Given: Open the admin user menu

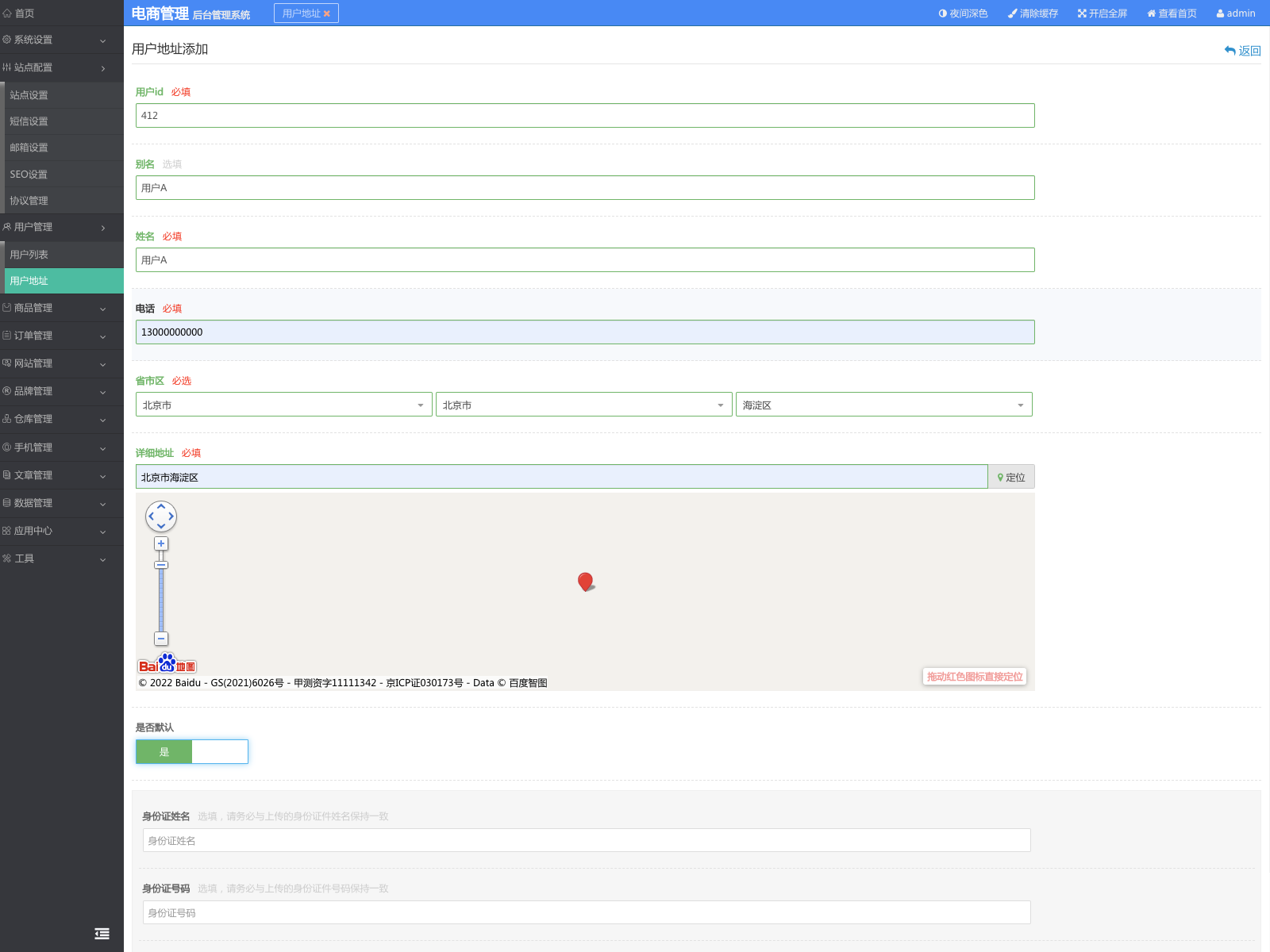Looking at the screenshot, I should (1236, 13).
